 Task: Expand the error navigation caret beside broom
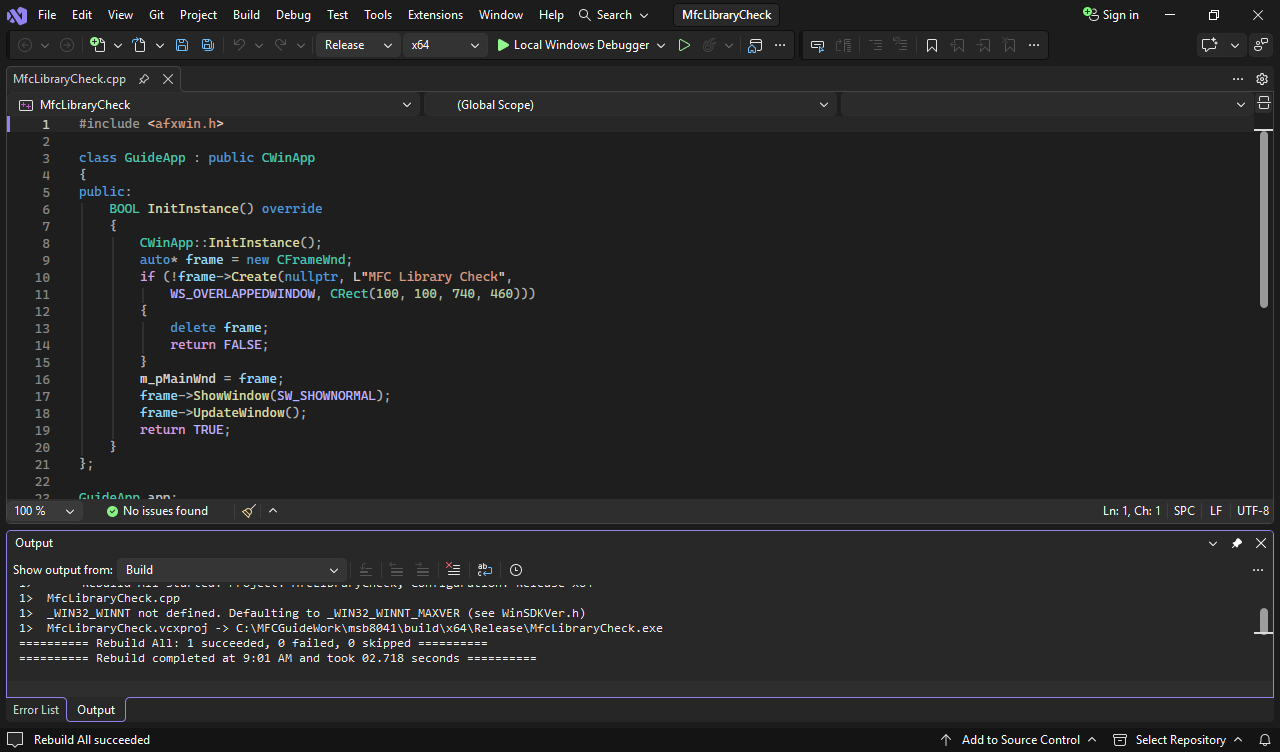click(x=273, y=511)
